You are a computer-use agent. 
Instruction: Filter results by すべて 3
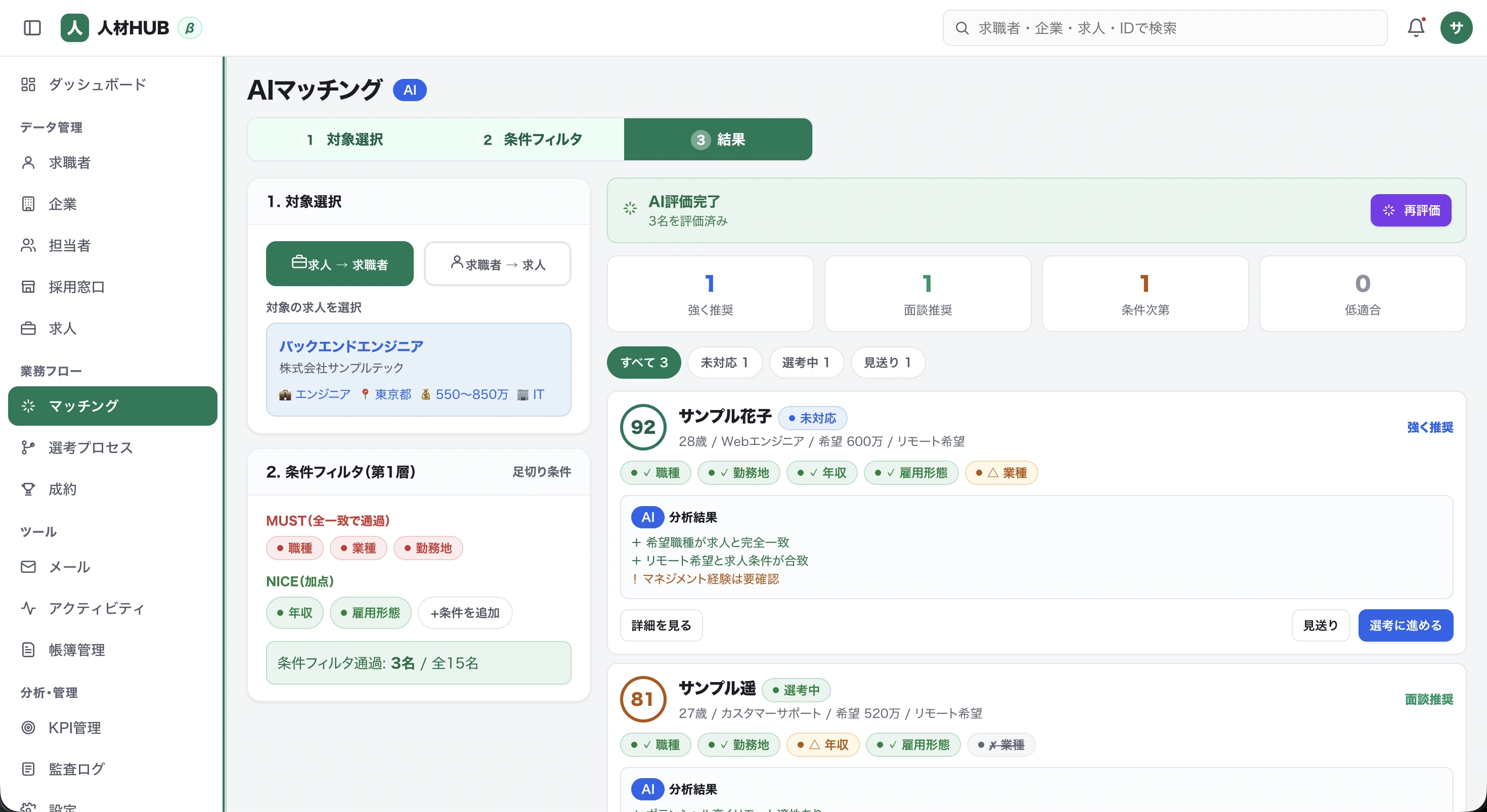click(644, 363)
